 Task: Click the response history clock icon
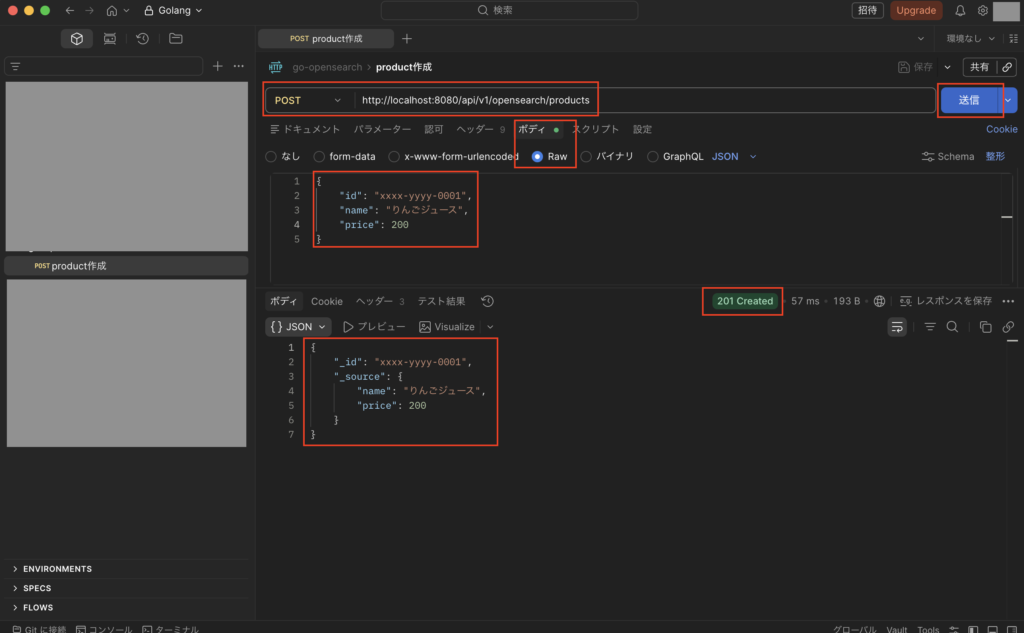click(x=487, y=301)
